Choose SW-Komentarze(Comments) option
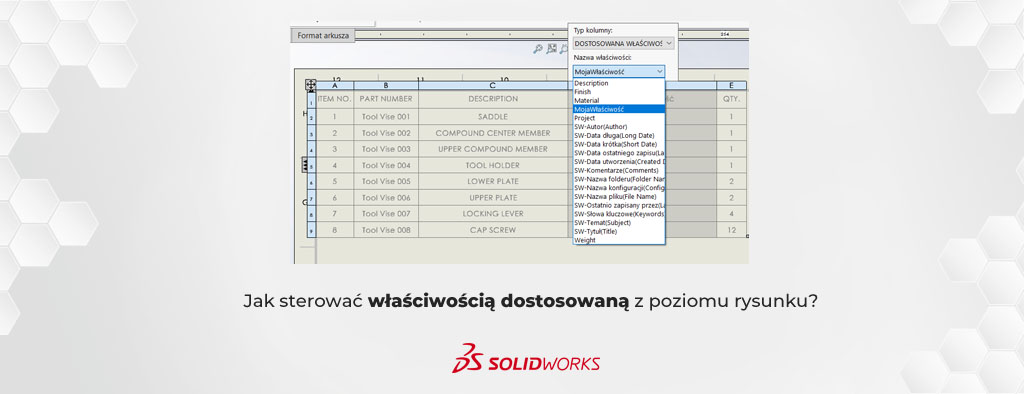1024x394 pixels. pos(619,170)
